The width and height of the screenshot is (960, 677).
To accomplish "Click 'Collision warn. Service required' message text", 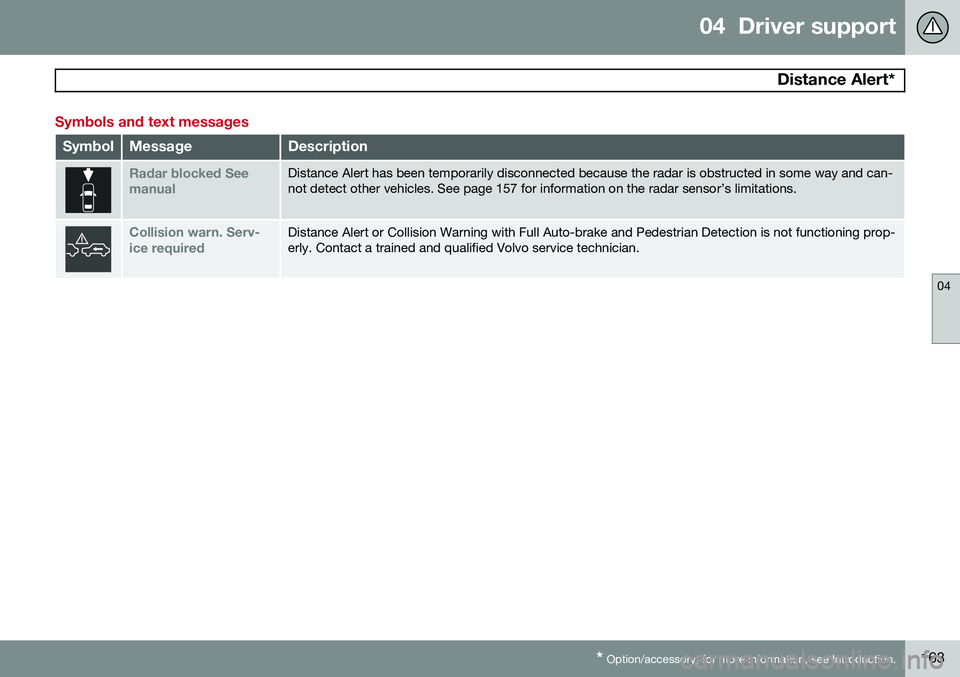I will click(194, 240).
